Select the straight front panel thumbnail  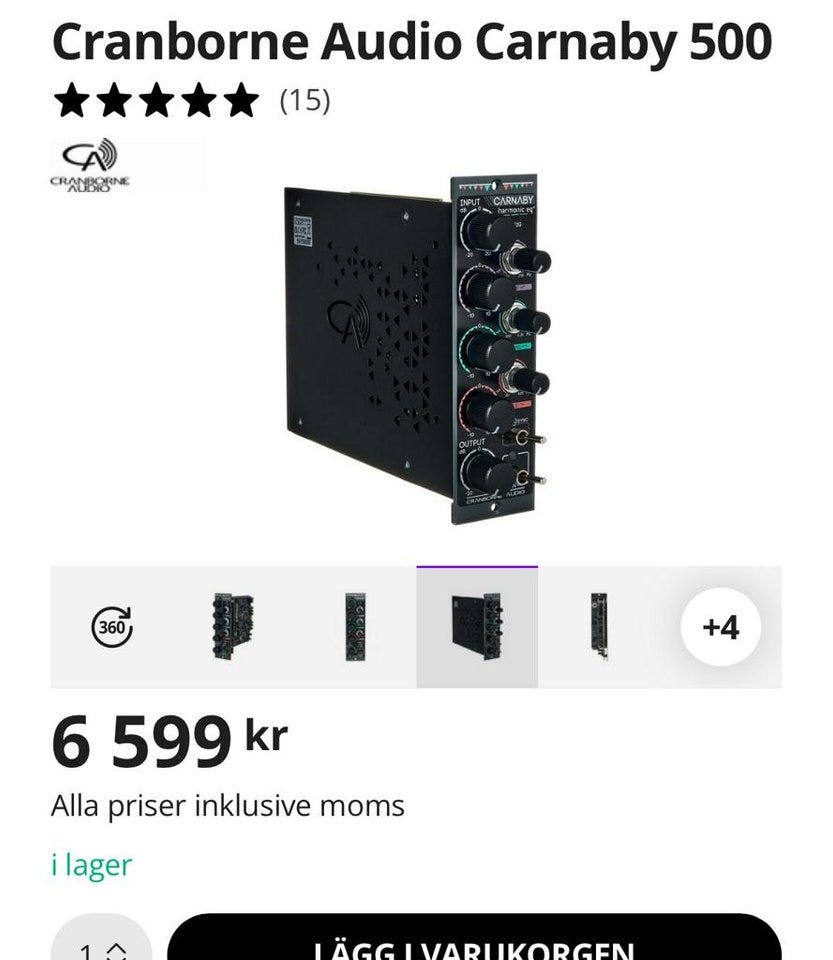(x=355, y=627)
